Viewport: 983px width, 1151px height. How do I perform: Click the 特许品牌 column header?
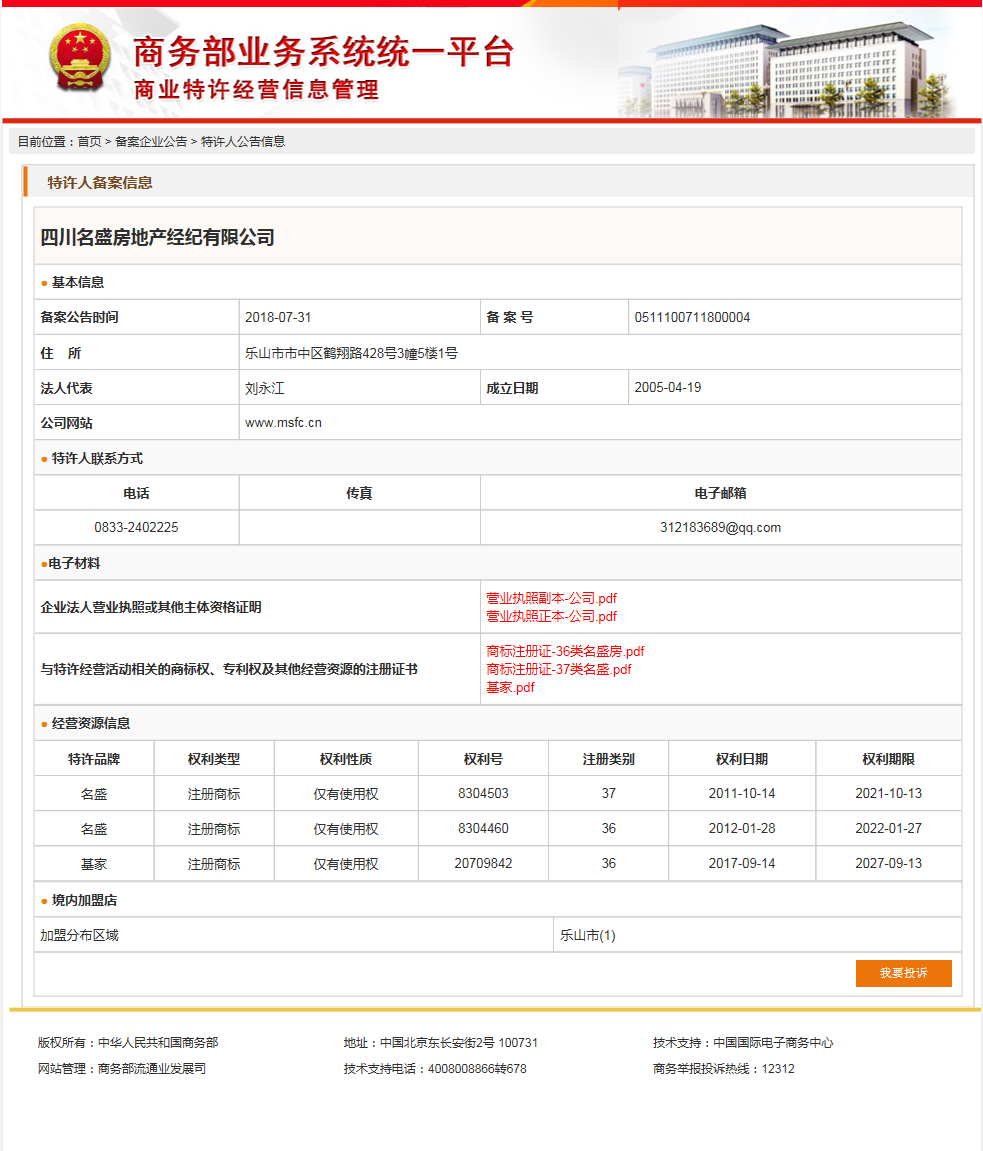pyautogui.click(x=94, y=759)
